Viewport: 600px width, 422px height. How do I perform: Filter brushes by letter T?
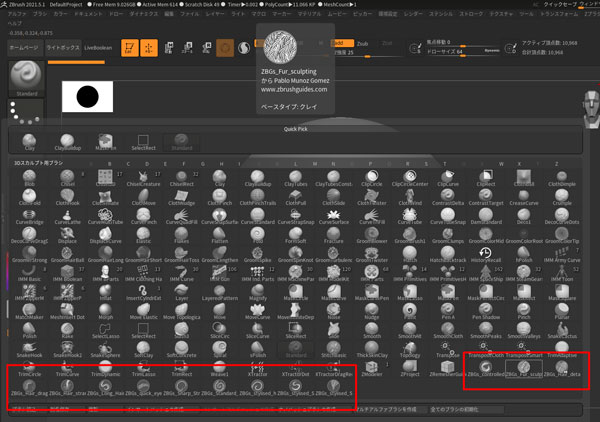click(444, 164)
